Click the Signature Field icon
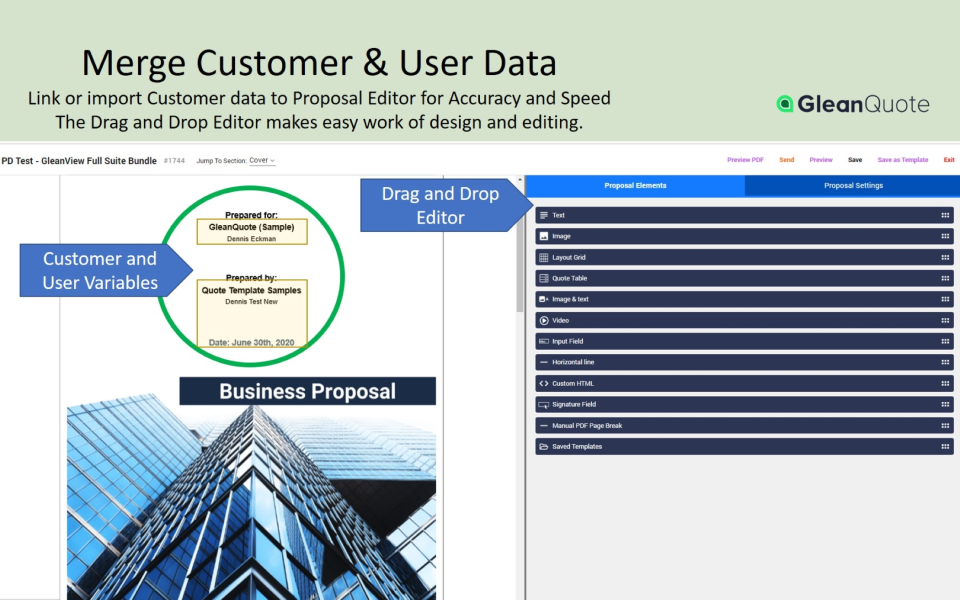 543,403
